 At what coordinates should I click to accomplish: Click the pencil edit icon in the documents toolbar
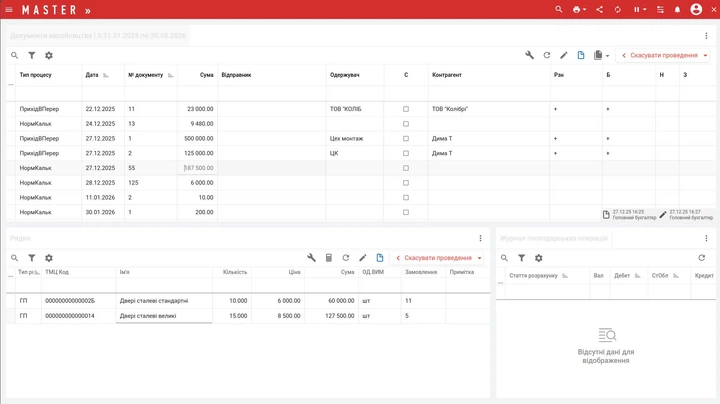pyautogui.click(x=564, y=55)
